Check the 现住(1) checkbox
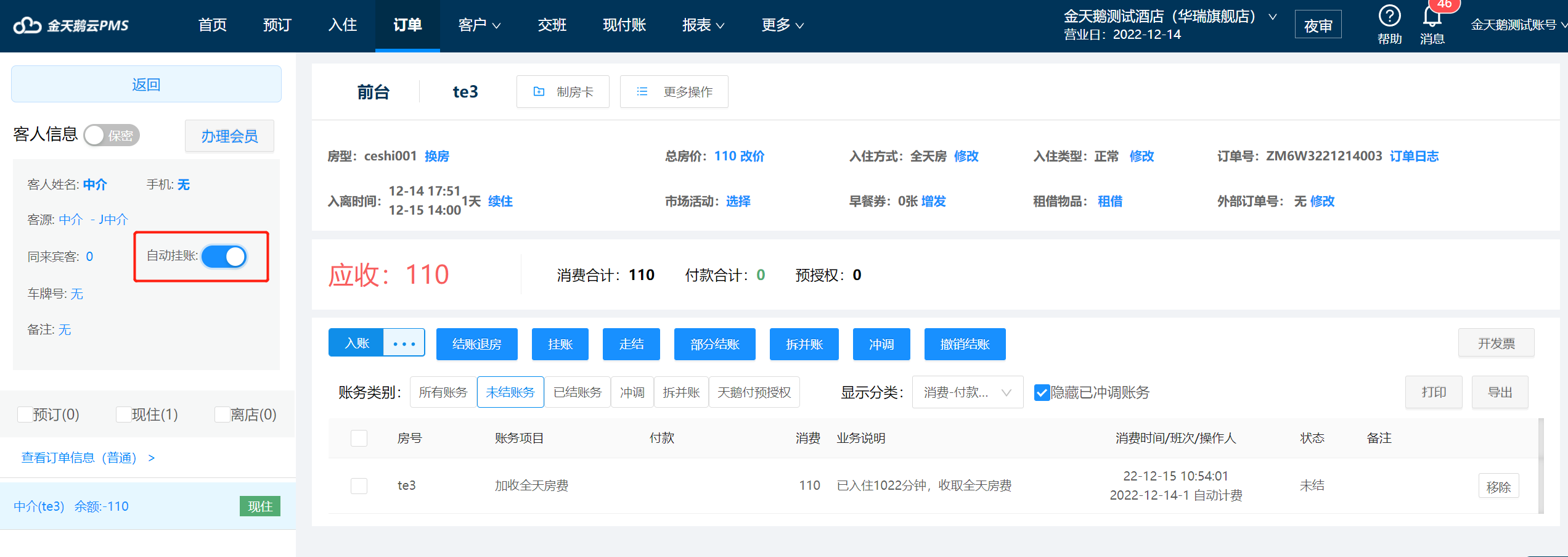Screen dimensions: 1568x557 (x=124, y=415)
